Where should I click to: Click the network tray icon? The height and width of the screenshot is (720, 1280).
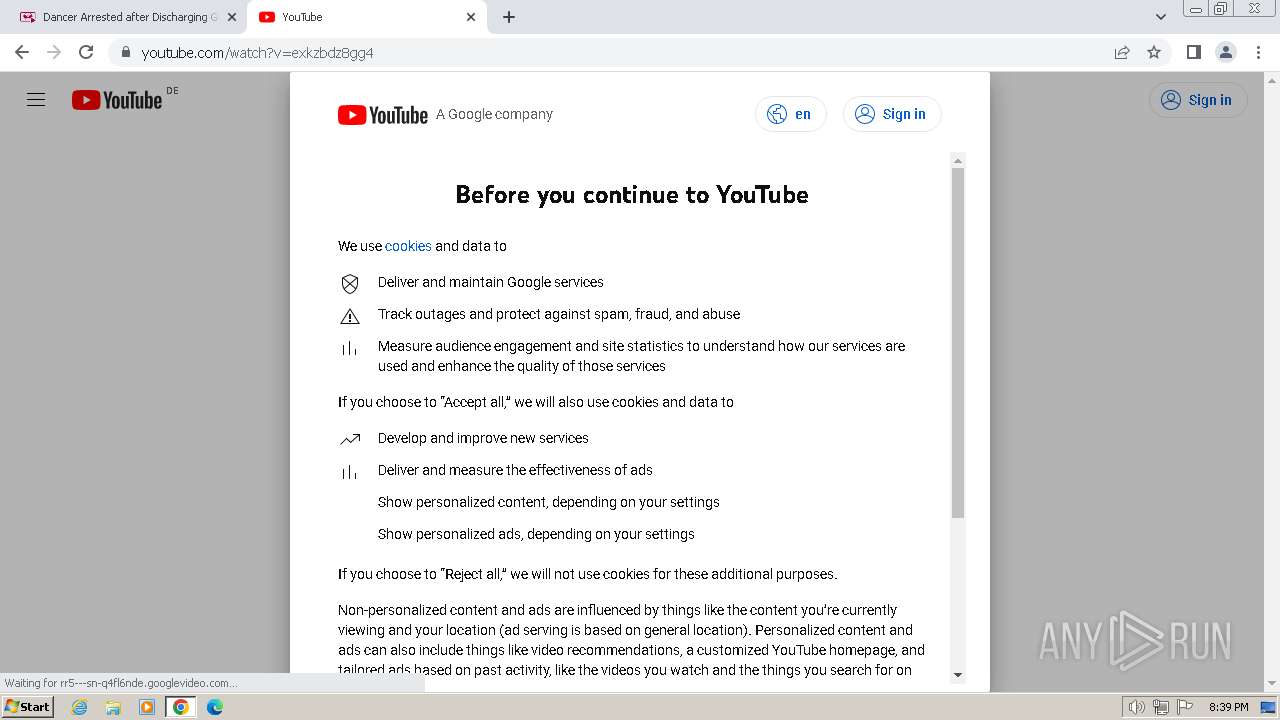[x=1161, y=707]
